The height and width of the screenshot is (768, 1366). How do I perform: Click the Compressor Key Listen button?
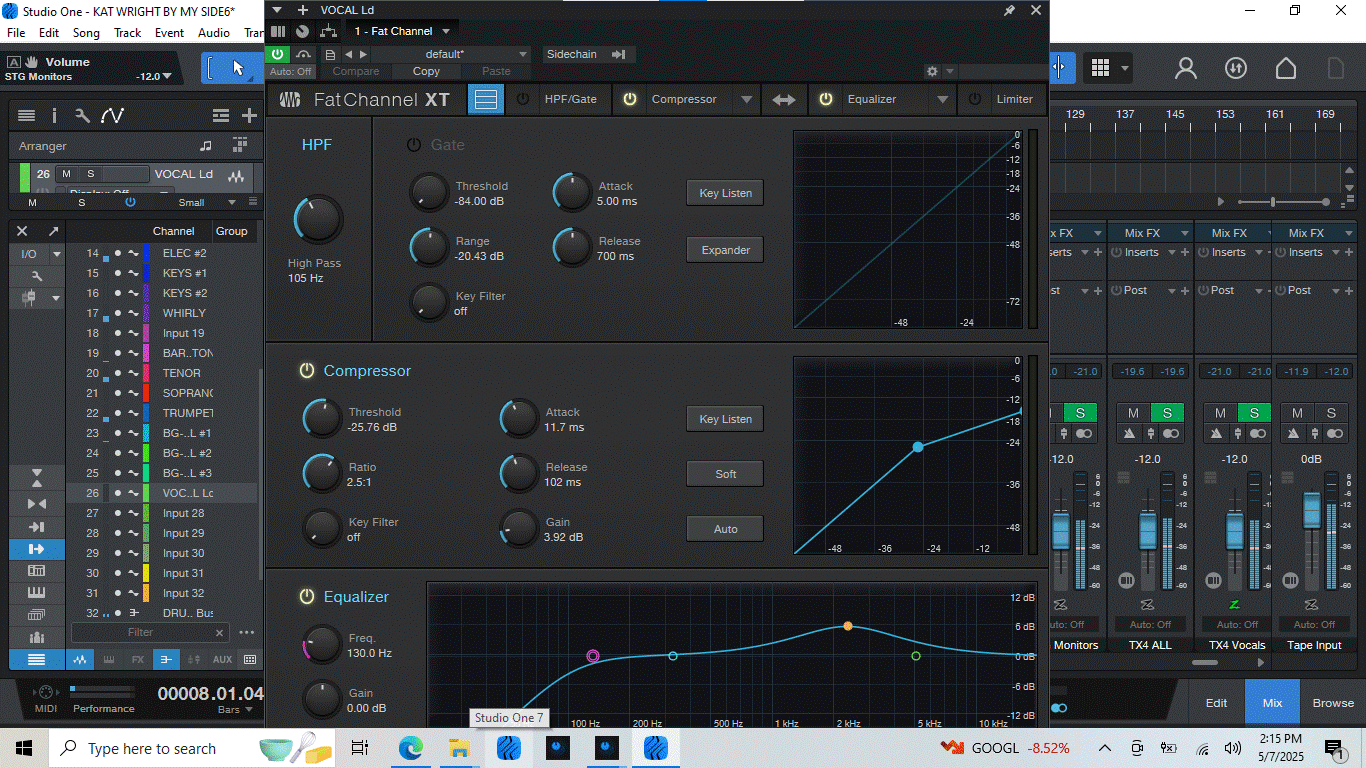coord(725,419)
